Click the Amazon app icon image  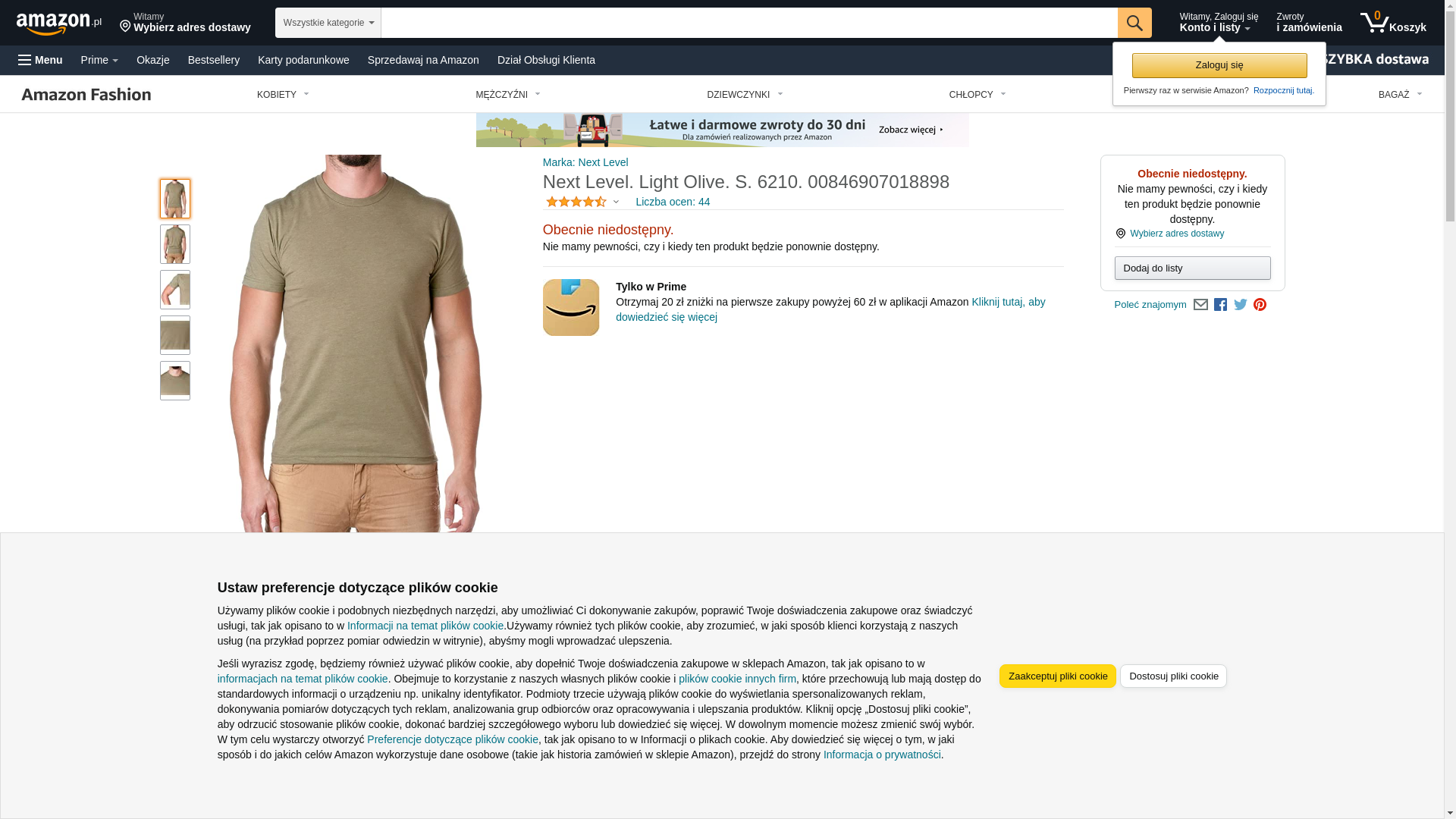point(571,307)
